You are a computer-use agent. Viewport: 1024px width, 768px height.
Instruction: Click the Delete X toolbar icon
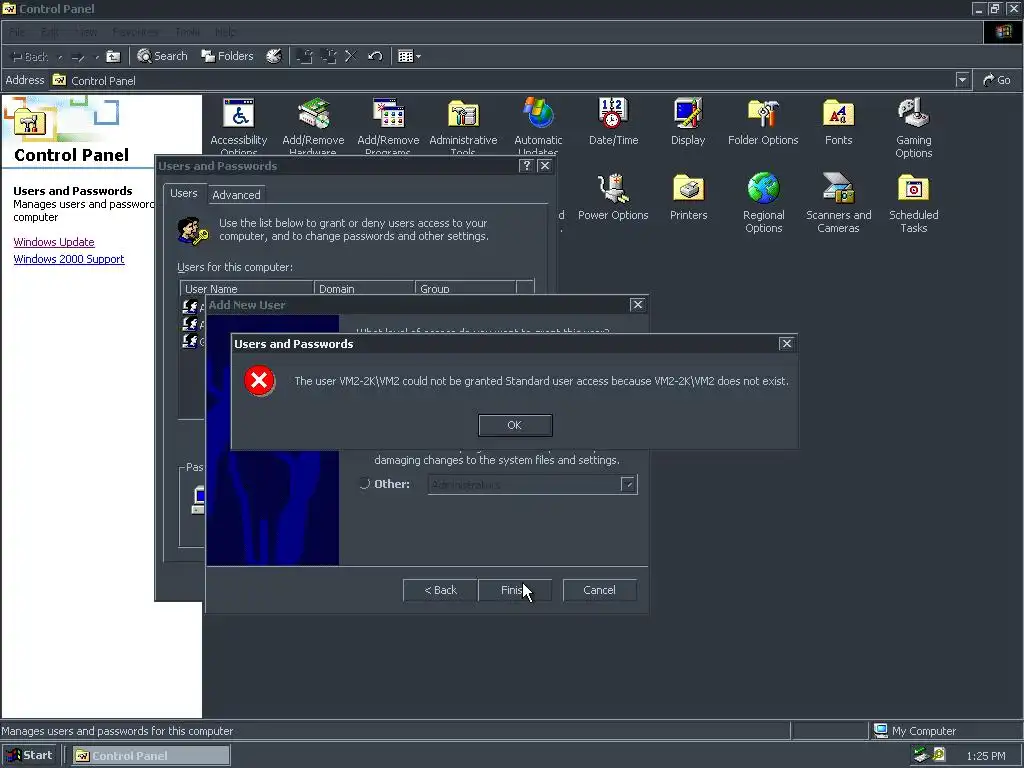click(x=351, y=56)
